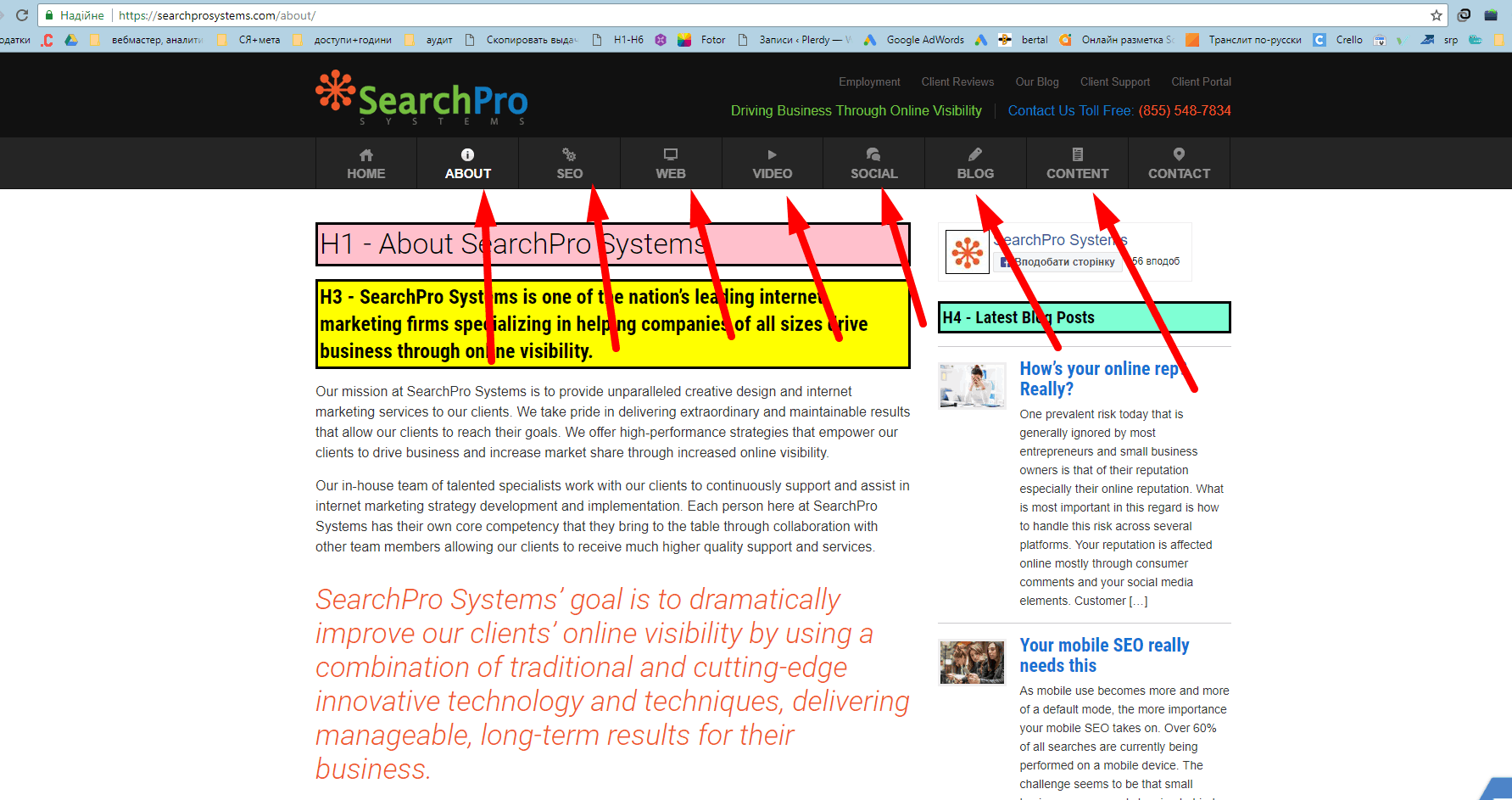Image resolution: width=1512 pixels, height=800 pixels.
Task: Open the Blog via the pencil icon
Action: pyautogui.click(x=974, y=153)
